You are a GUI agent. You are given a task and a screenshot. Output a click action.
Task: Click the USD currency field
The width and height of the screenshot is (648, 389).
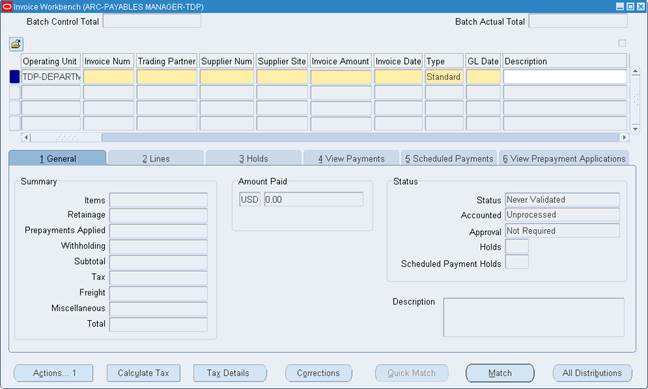250,199
